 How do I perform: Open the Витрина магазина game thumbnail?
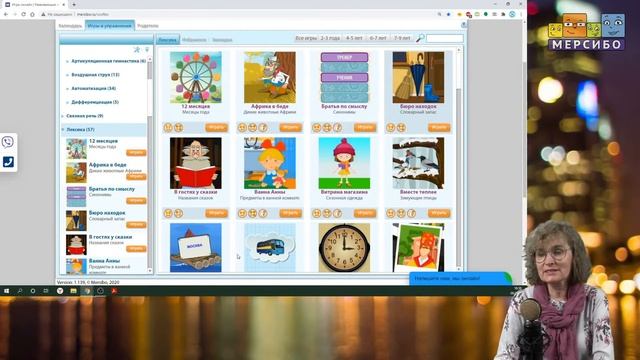click(x=344, y=163)
